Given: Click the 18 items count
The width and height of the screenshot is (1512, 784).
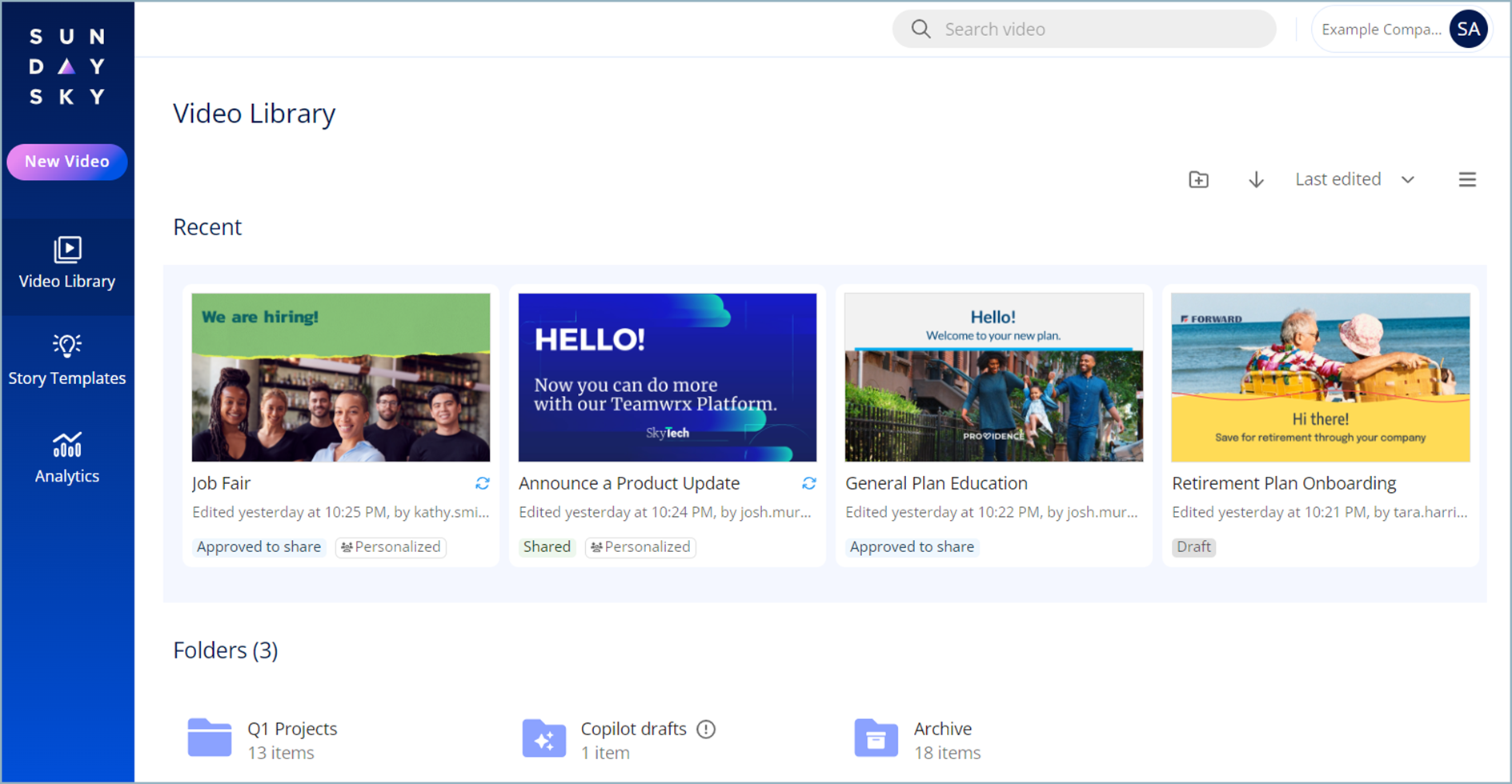Looking at the screenshot, I should coord(947,753).
